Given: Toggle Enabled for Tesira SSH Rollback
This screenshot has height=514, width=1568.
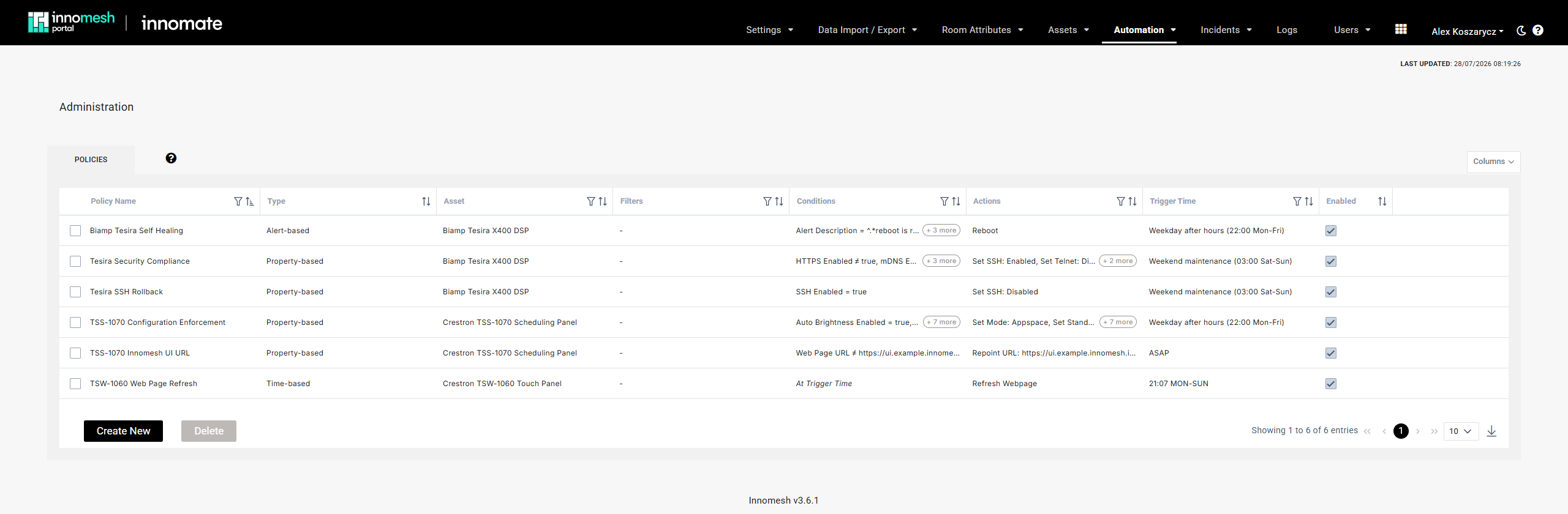Looking at the screenshot, I should [1331, 292].
